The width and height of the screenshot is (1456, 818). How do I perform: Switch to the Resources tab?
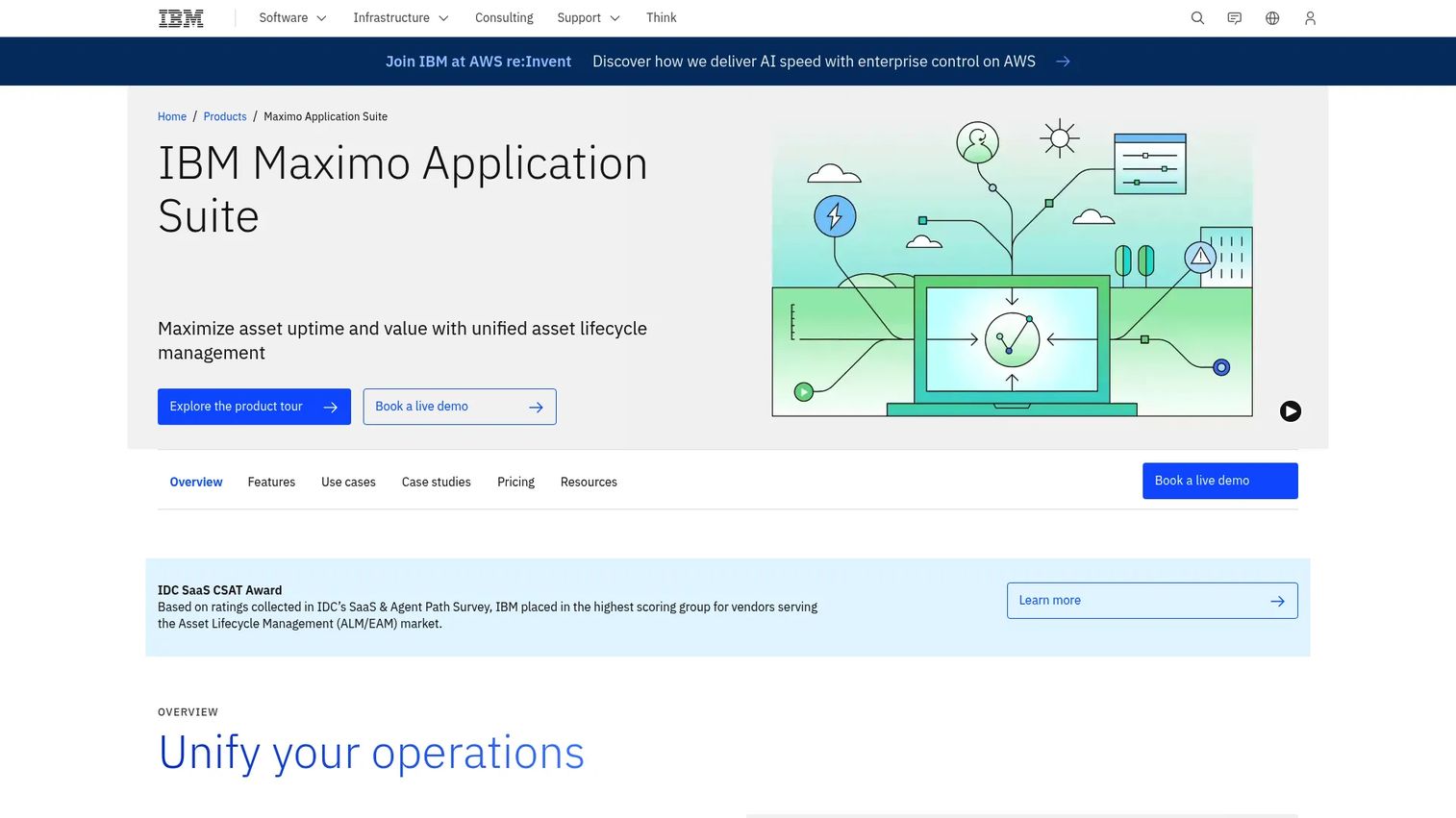click(589, 482)
